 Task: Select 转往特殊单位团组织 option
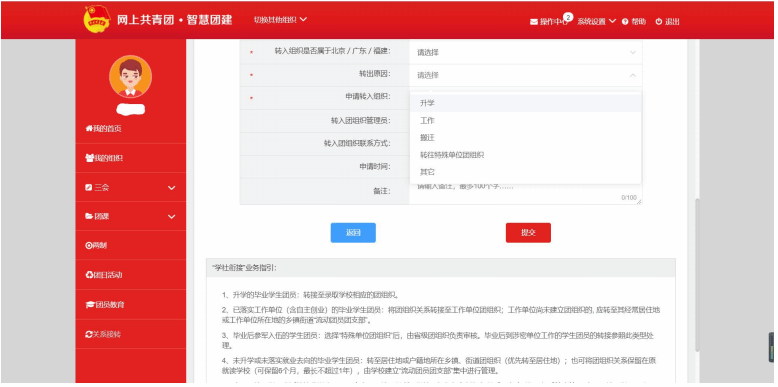[x=525, y=155]
